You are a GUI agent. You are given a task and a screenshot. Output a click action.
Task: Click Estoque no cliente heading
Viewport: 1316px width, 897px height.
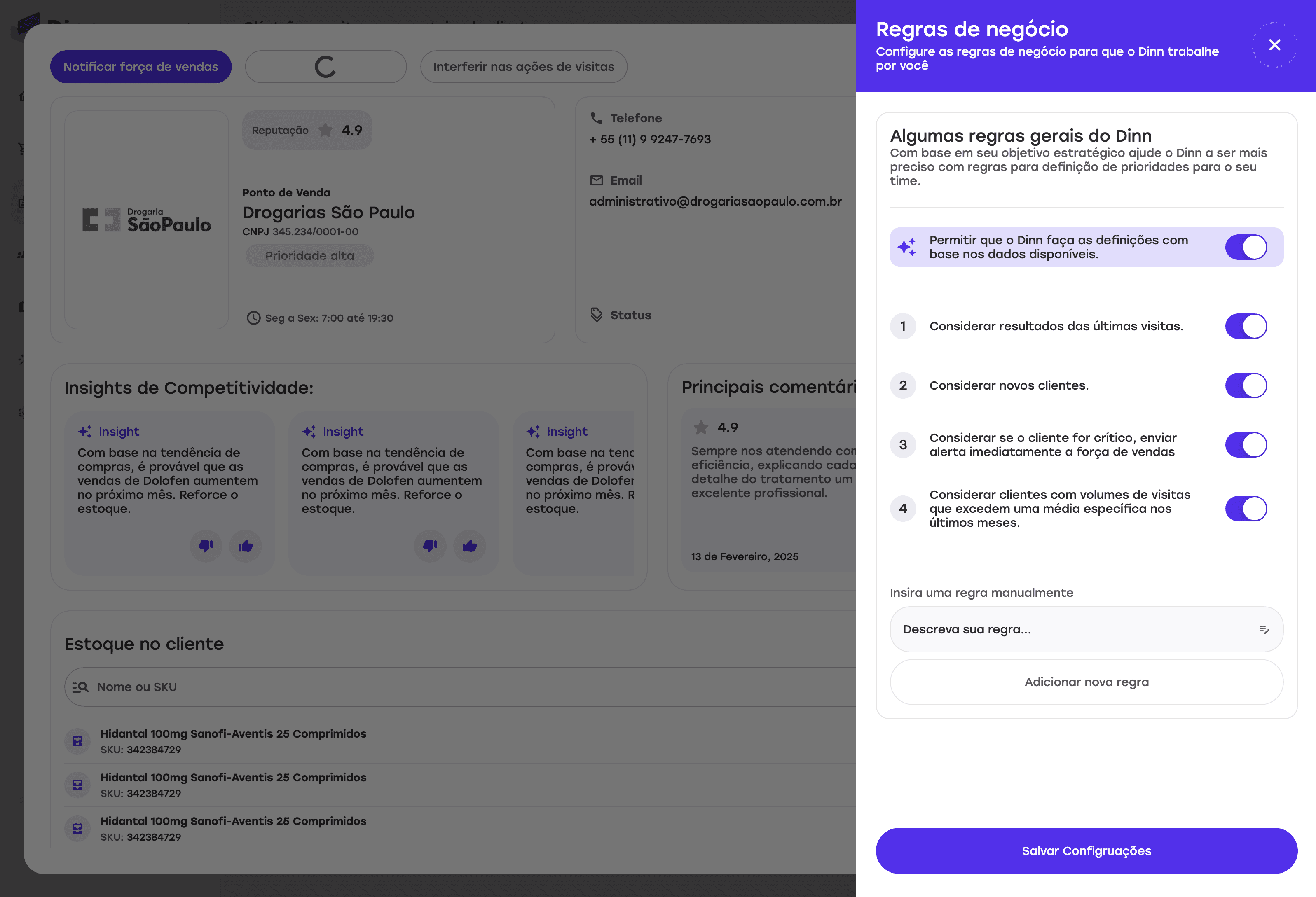[x=144, y=644]
